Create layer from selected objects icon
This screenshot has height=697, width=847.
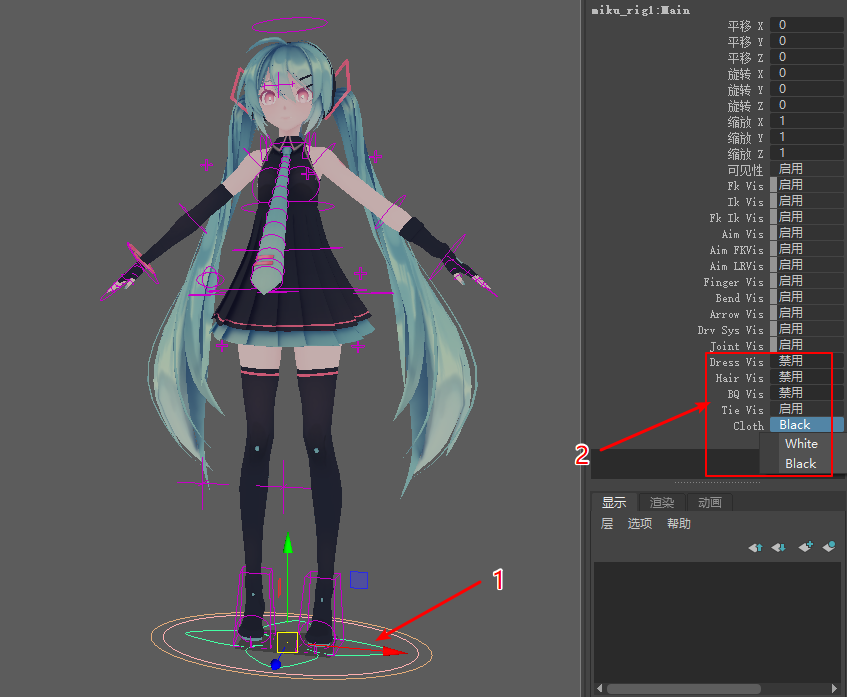pos(829,547)
